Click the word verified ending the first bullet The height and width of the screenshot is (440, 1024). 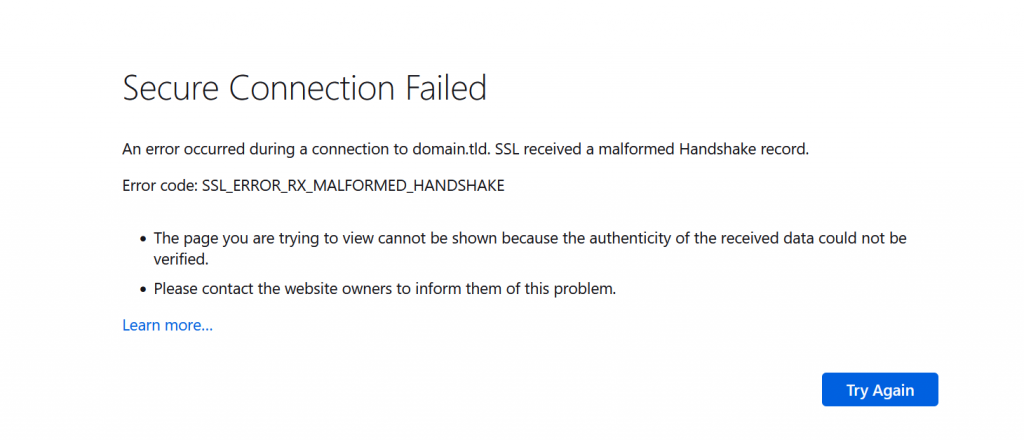point(180,259)
